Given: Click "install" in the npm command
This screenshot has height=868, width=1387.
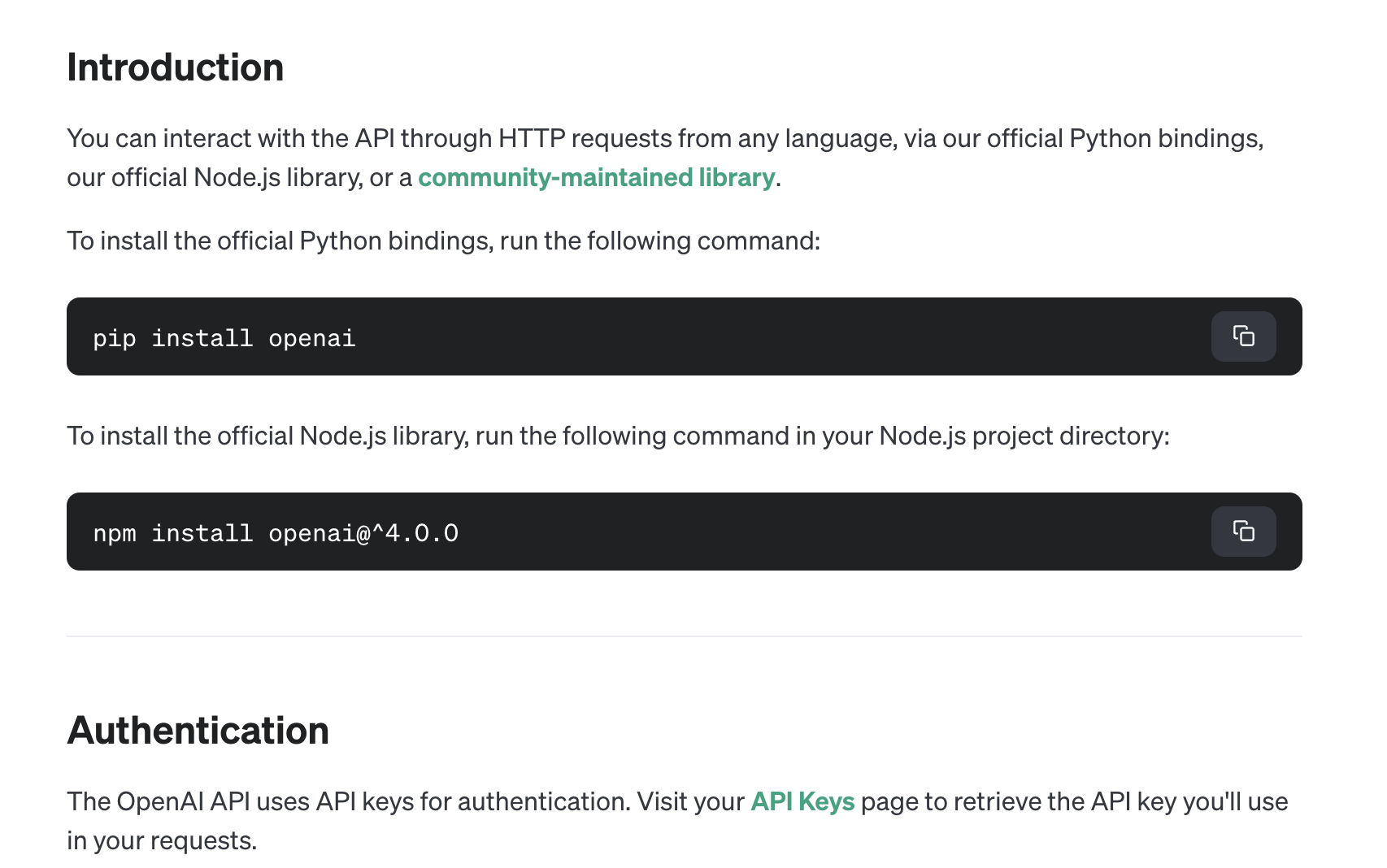Looking at the screenshot, I should coord(202,533).
